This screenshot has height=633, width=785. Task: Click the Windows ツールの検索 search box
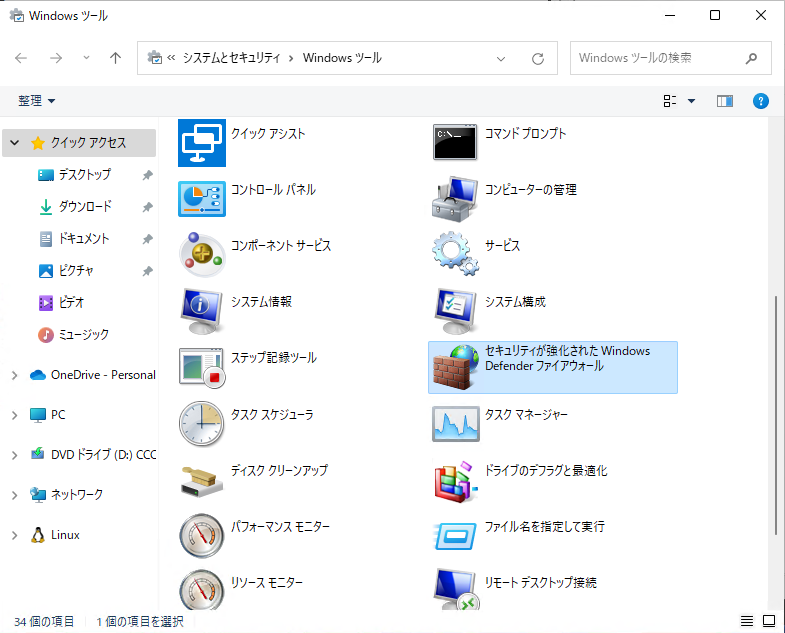coord(670,58)
